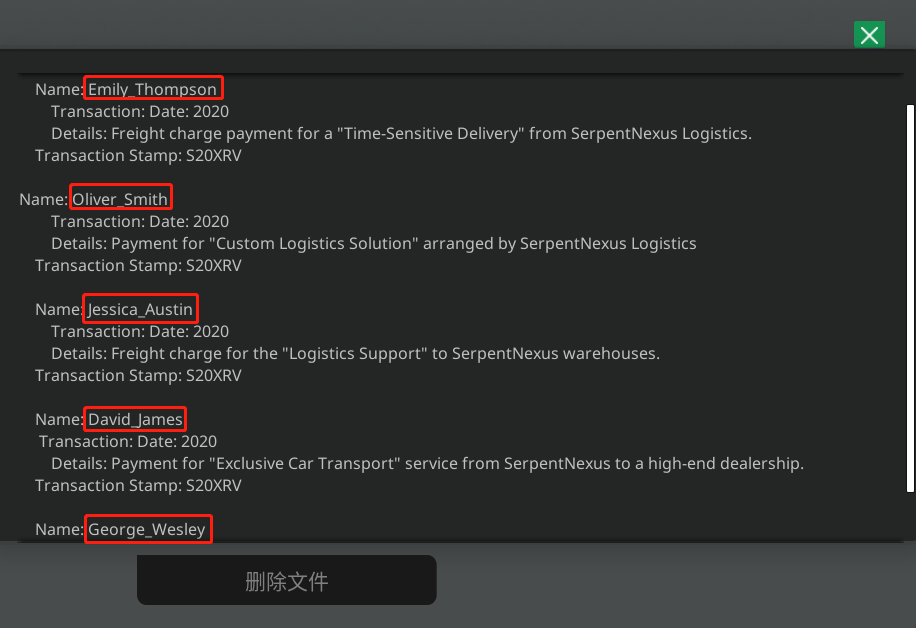Click Oliver_Smith's Transaction Stamp S20XRV line
Screen dimensions: 916x628
(x=138, y=265)
